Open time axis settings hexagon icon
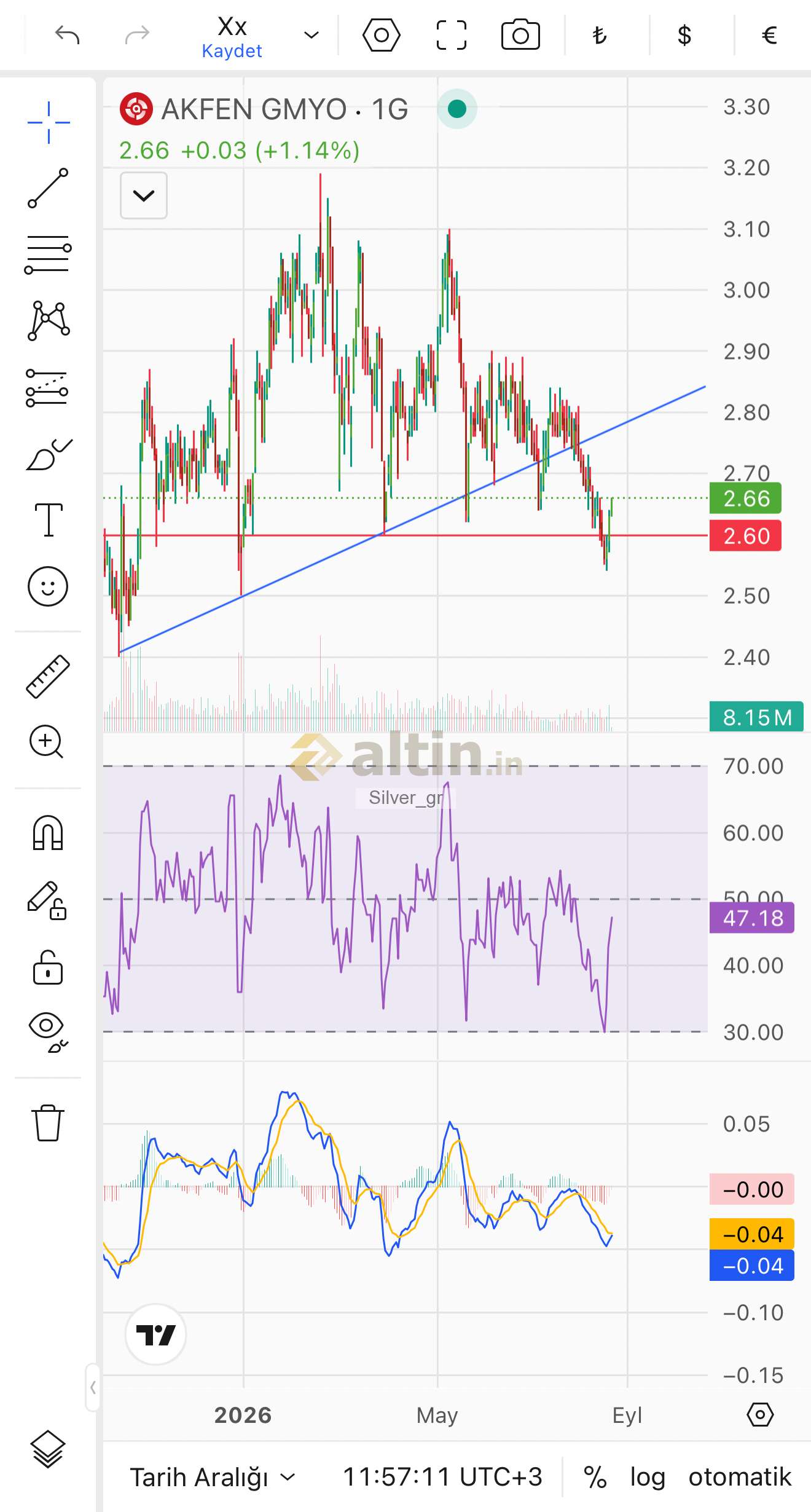The image size is (811, 1512). pyautogui.click(x=760, y=1414)
